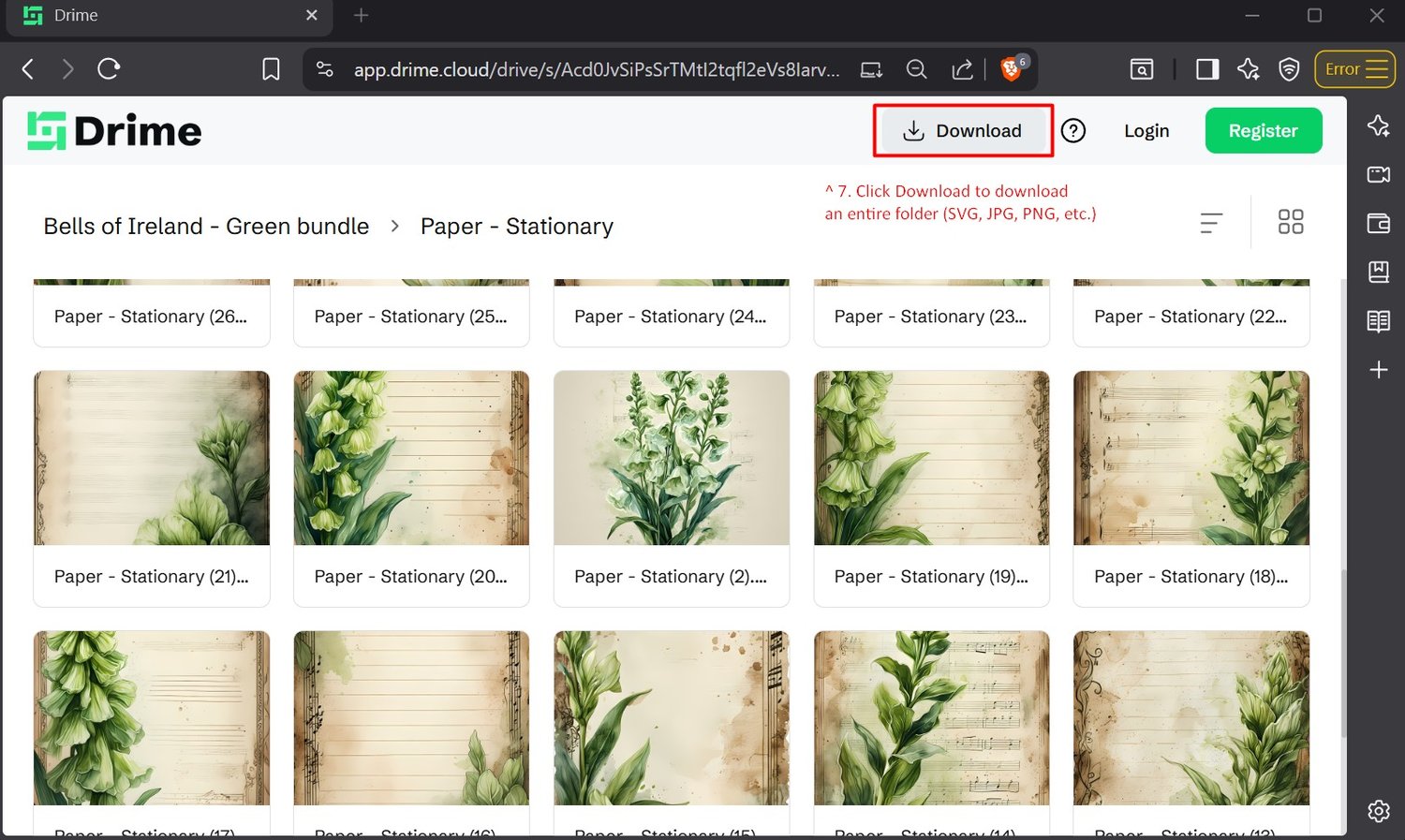Select the Paper - Stationary (24... file name
The width and height of the screenshot is (1405, 840).
click(x=671, y=317)
